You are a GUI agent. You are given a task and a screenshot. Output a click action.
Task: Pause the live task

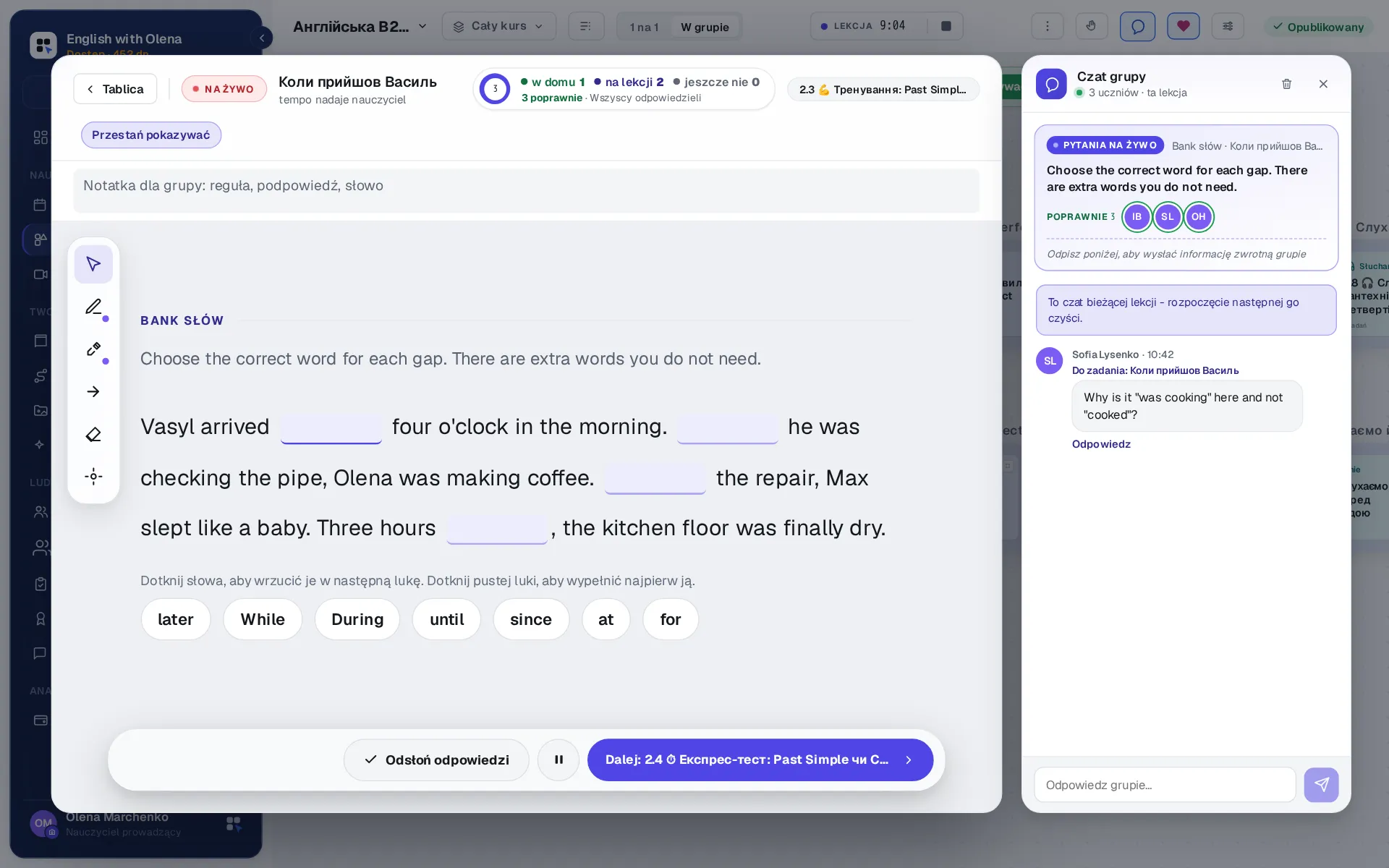558,759
